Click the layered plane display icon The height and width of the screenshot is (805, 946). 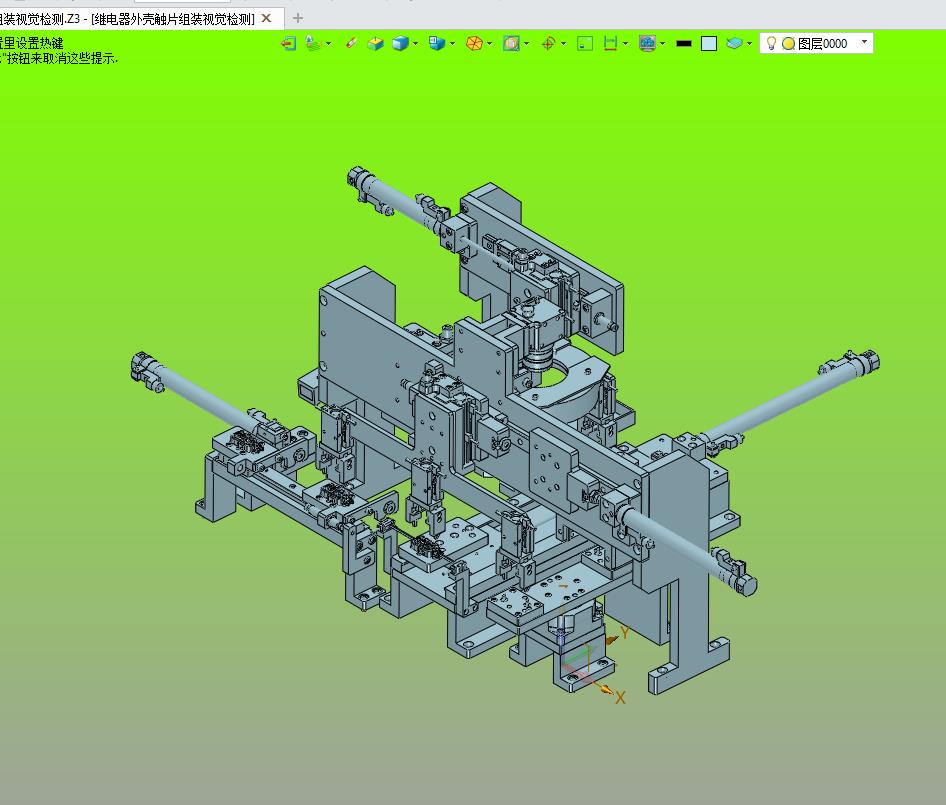(x=313, y=43)
